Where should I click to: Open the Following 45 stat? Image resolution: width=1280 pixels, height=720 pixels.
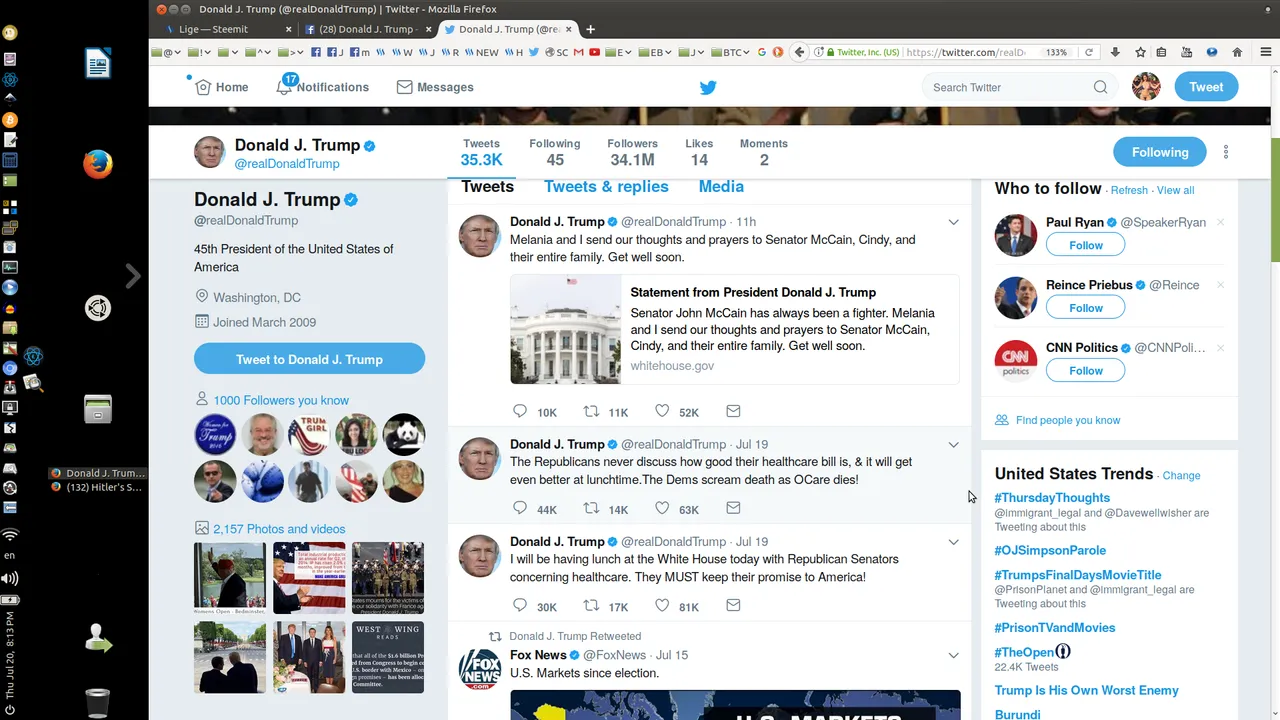[555, 152]
